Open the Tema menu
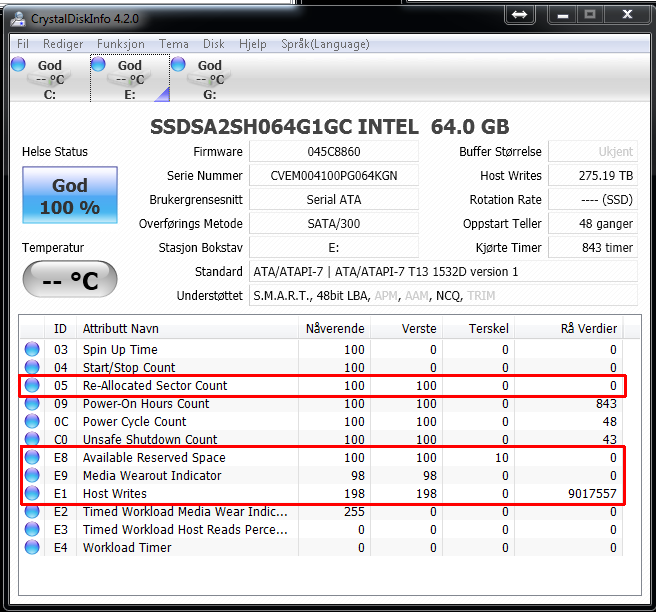656x612 pixels. click(174, 44)
